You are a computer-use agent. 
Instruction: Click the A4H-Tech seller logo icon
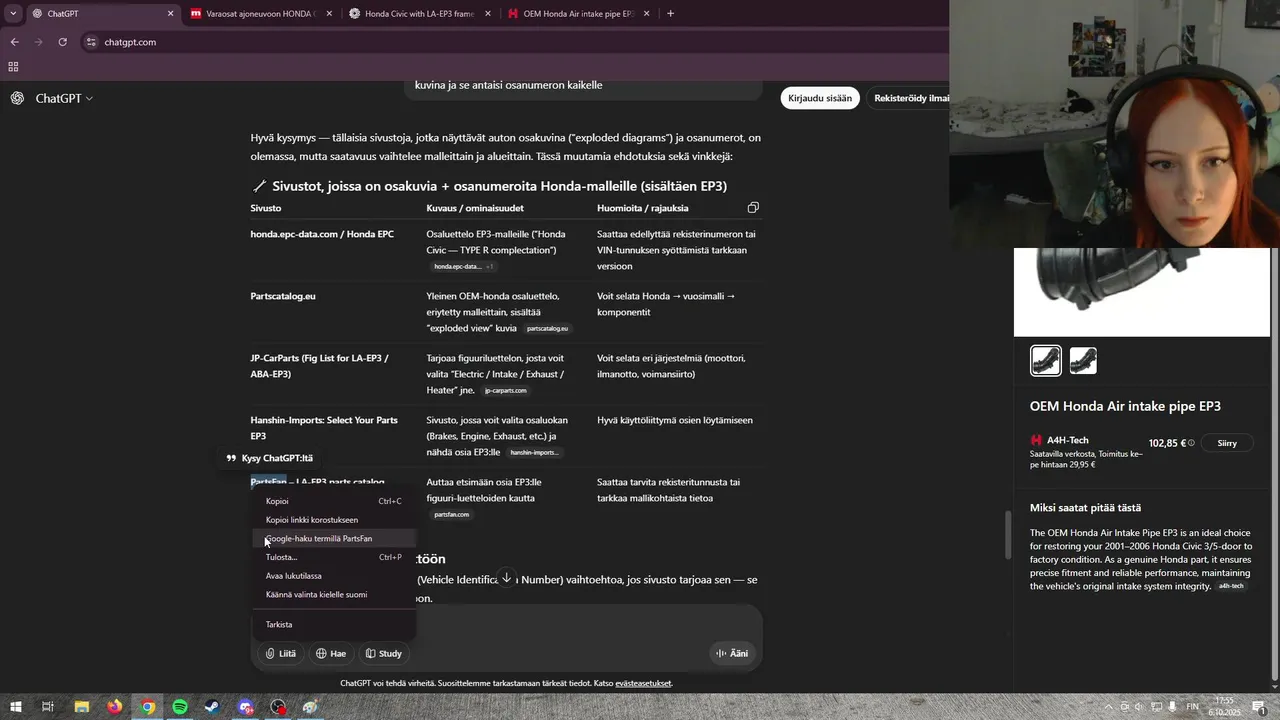point(1036,440)
